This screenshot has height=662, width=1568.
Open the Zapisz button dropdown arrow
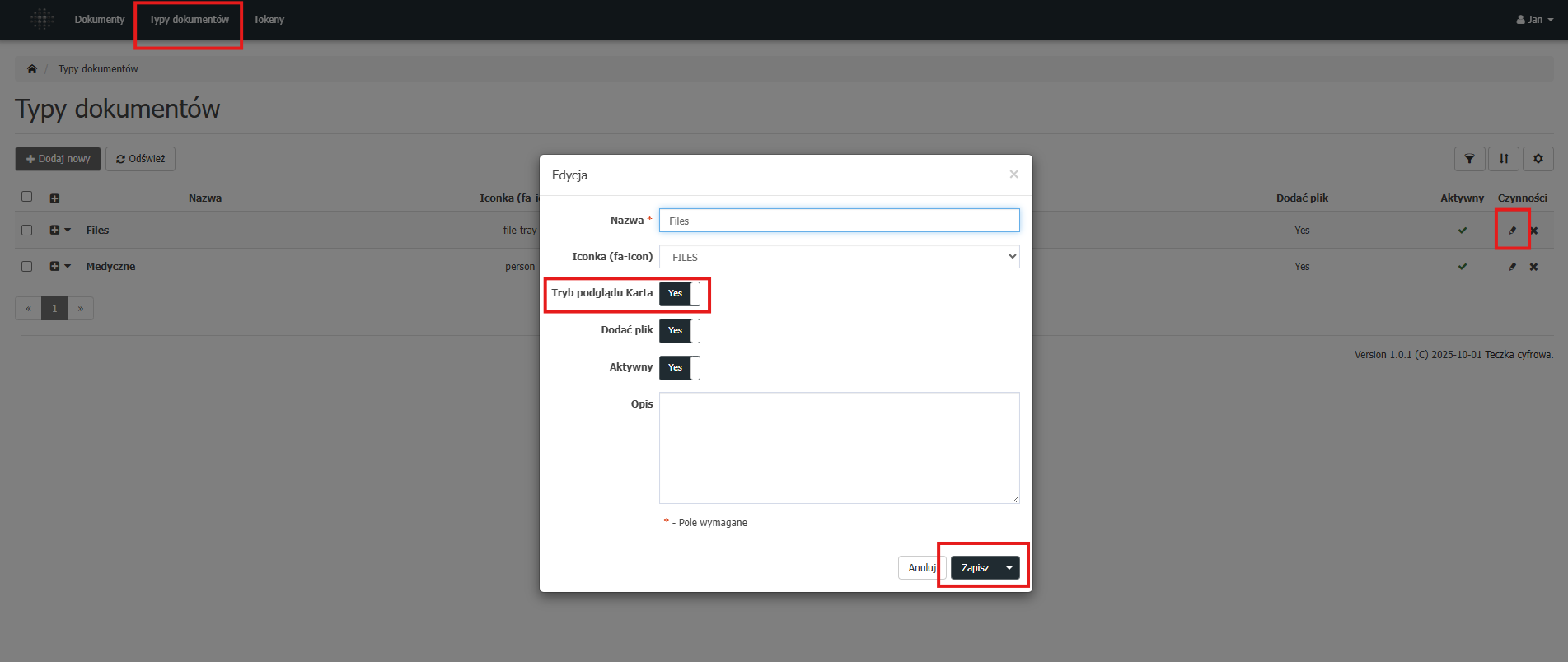click(x=1009, y=568)
